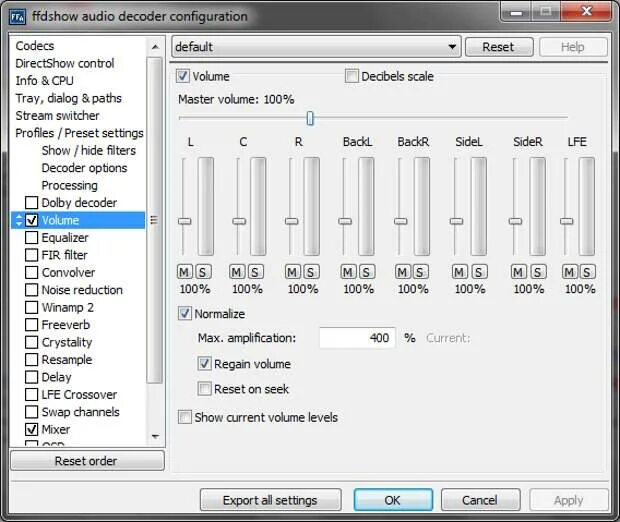Click the Reset order button

[87, 461]
